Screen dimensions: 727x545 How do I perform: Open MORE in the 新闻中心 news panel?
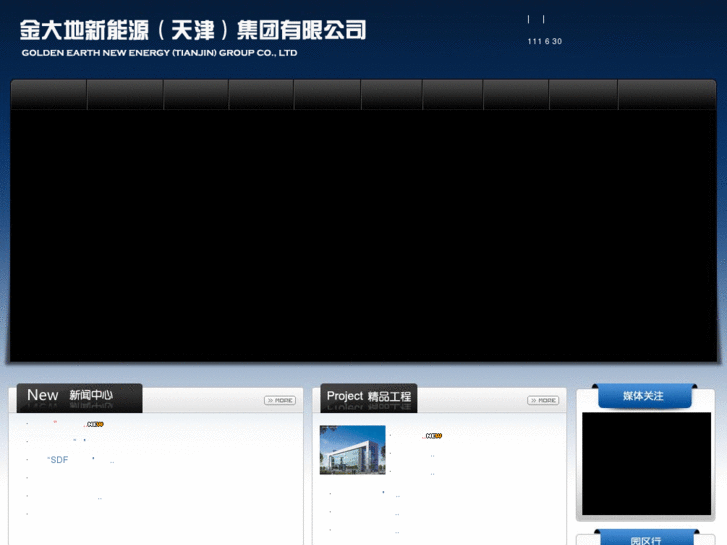pos(280,400)
